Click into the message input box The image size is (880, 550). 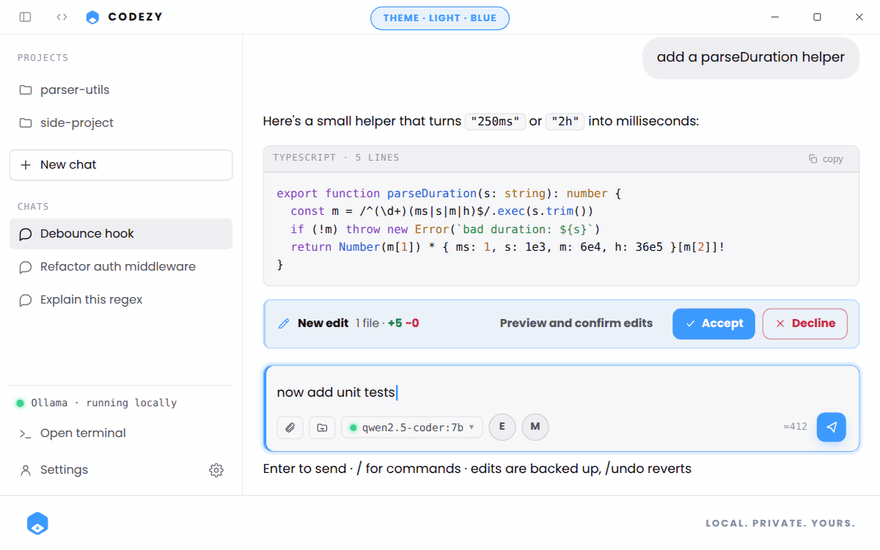(x=561, y=392)
